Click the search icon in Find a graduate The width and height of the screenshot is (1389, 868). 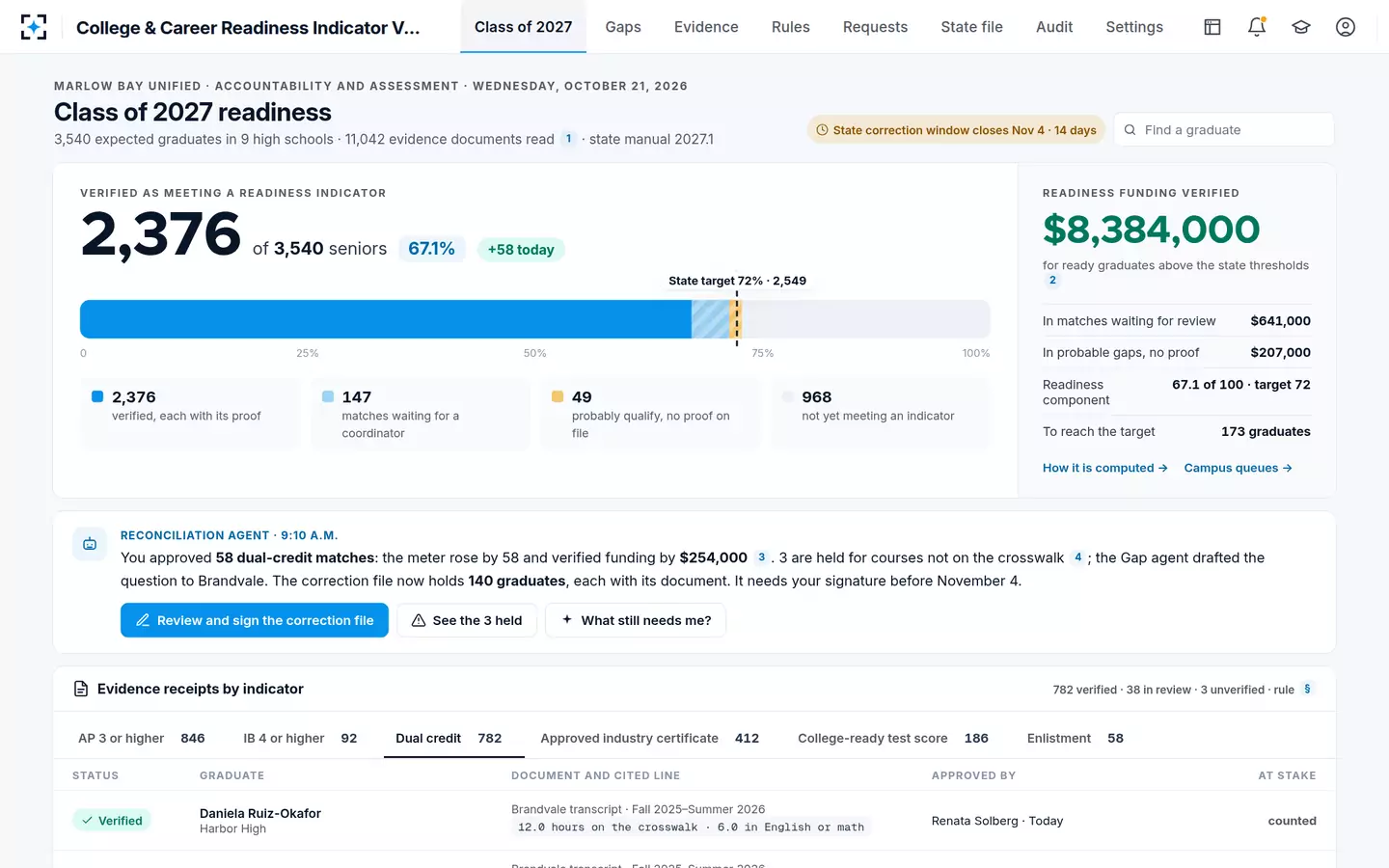pos(1130,130)
